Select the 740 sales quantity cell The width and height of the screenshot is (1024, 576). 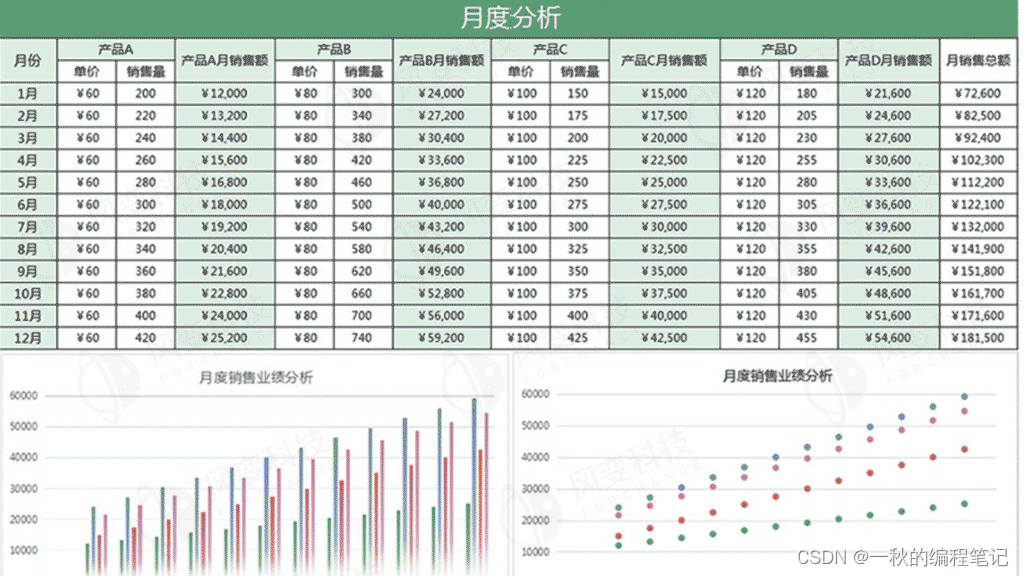coord(362,338)
